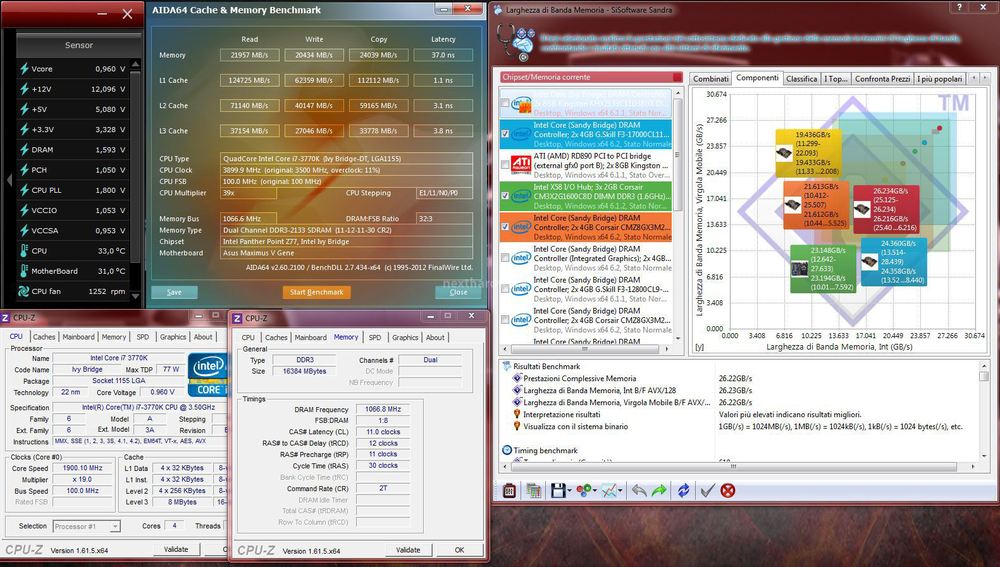
Task: Click the yellow 19.436GB/s chart result box
Action: pos(808,153)
